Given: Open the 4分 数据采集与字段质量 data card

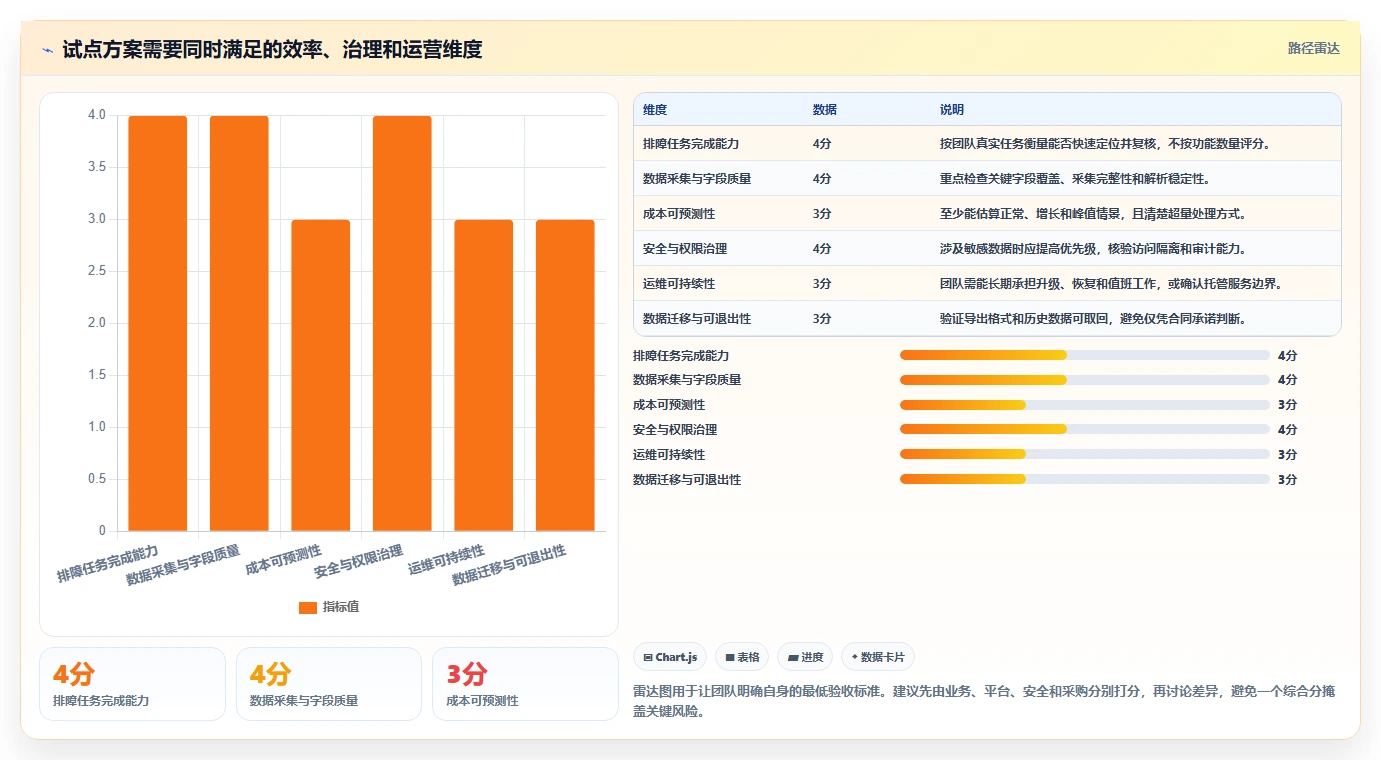Looking at the screenshot, I should coord(329,684).
